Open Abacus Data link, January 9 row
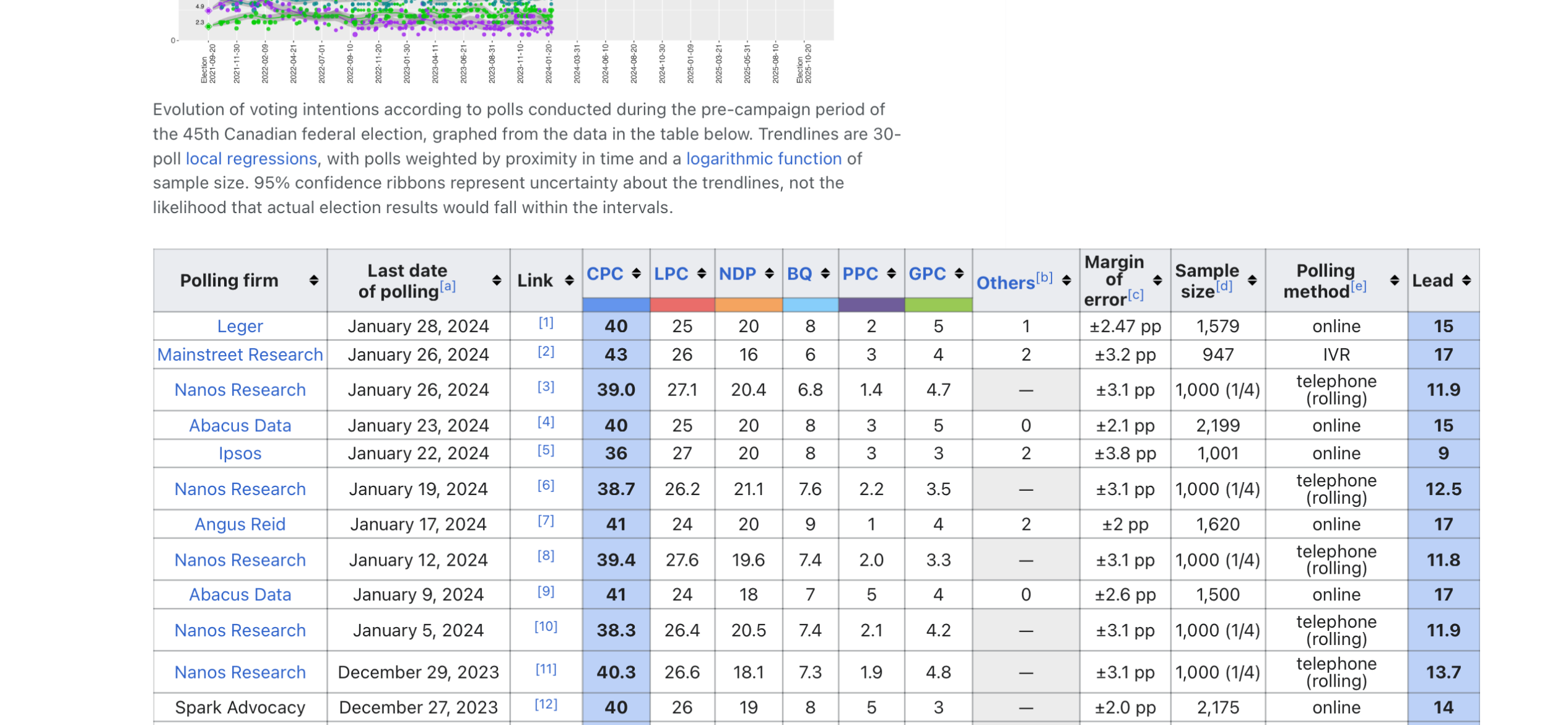This screenshot has width=1568, height=725. point(240,594)
